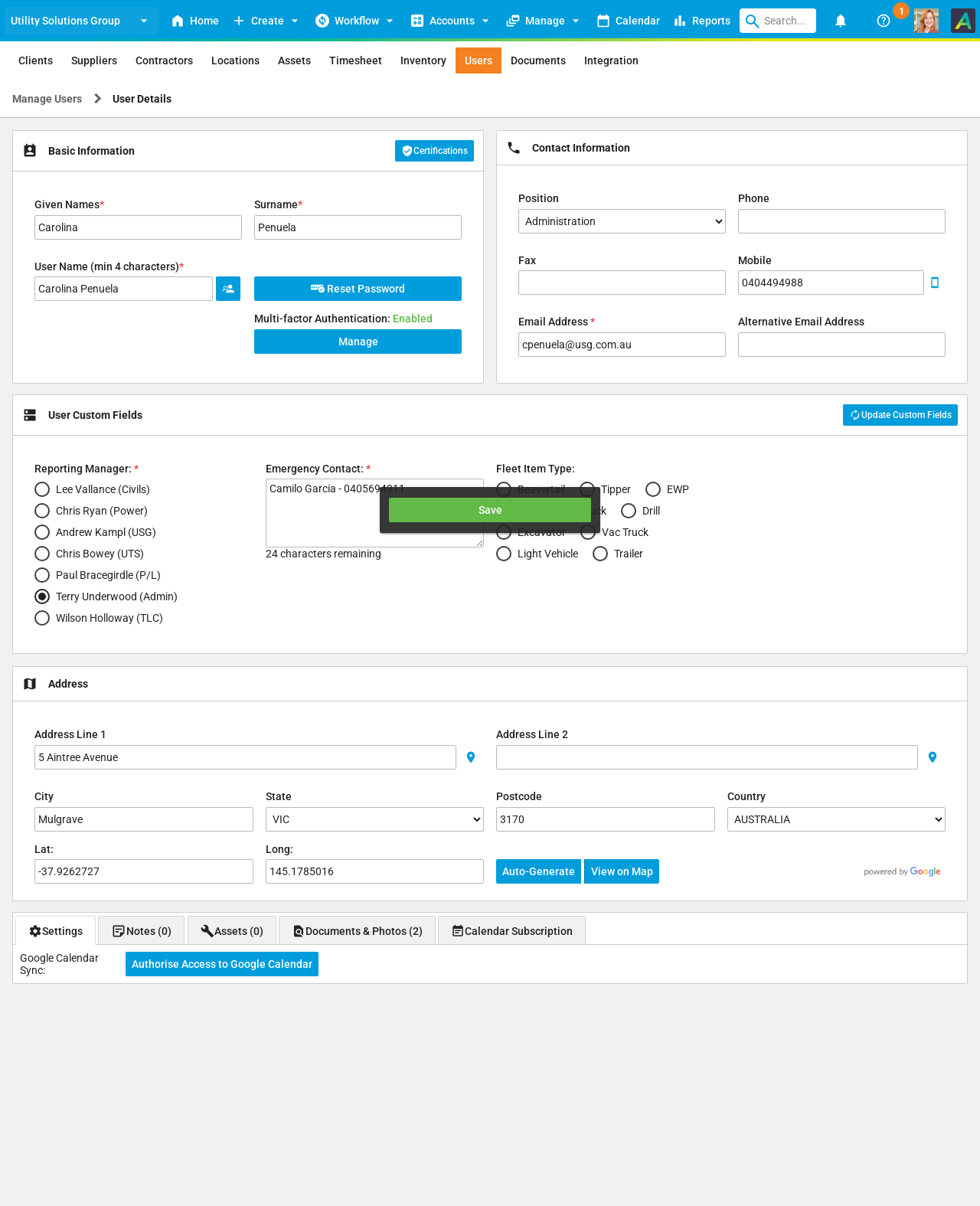Click the mobile phone icon next to Mobile
980x1206 pixels.
(x=934, y=283)
